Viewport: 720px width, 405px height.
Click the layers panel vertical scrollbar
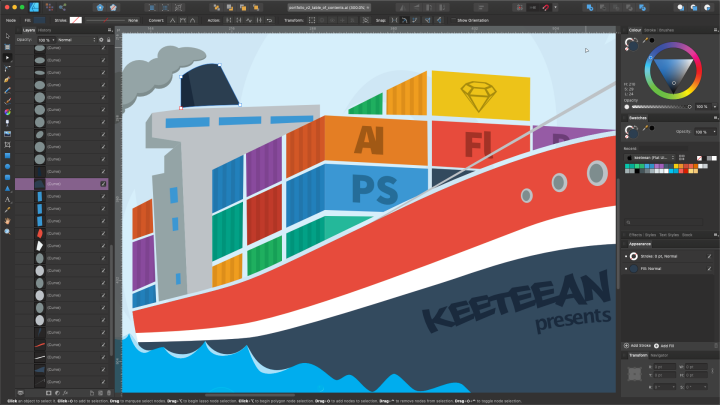(x=111, y=300)
